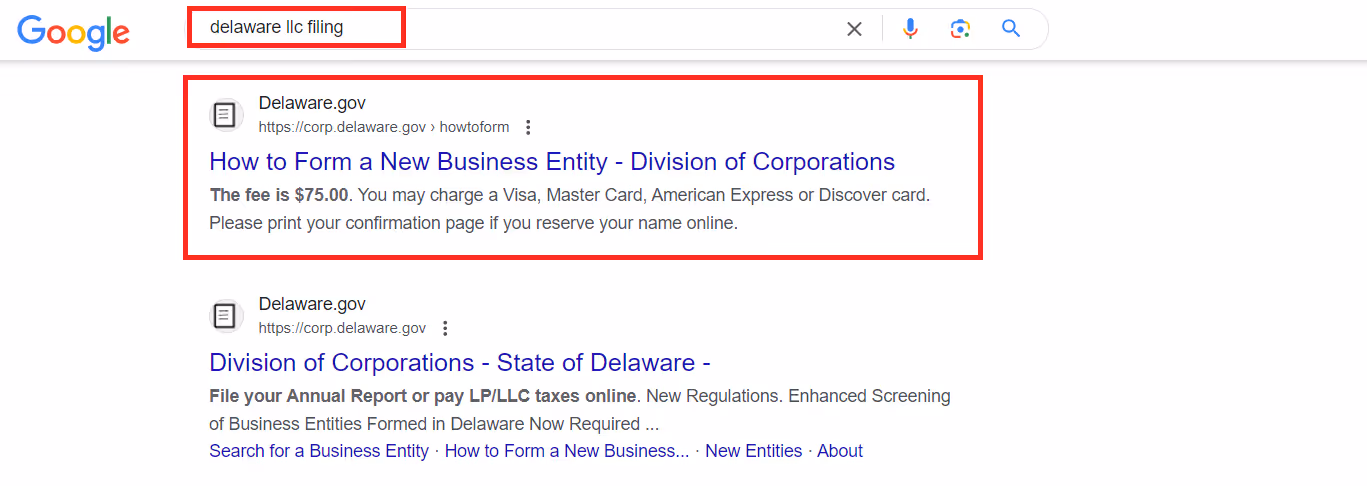Click the 'The fee is $75.00' snippet text
The height and width of the screenshot is (486, 1367).
click(x=279, y=195)
